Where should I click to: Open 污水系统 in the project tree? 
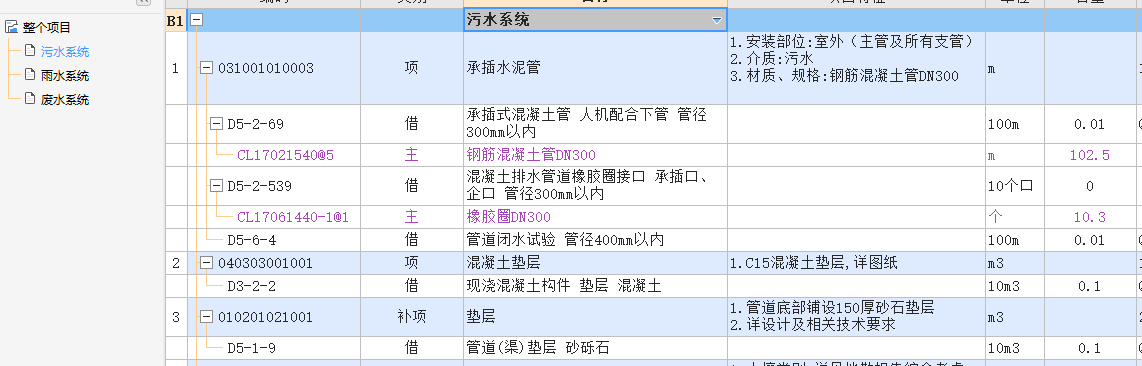pos(65,52)
